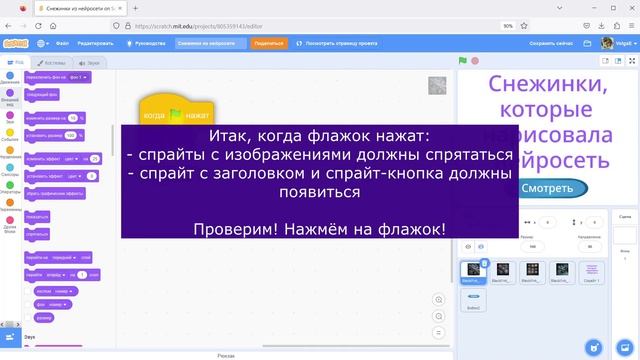Select the Управление blocks category
Screen dimensions: 640x360
click(10, 153)
